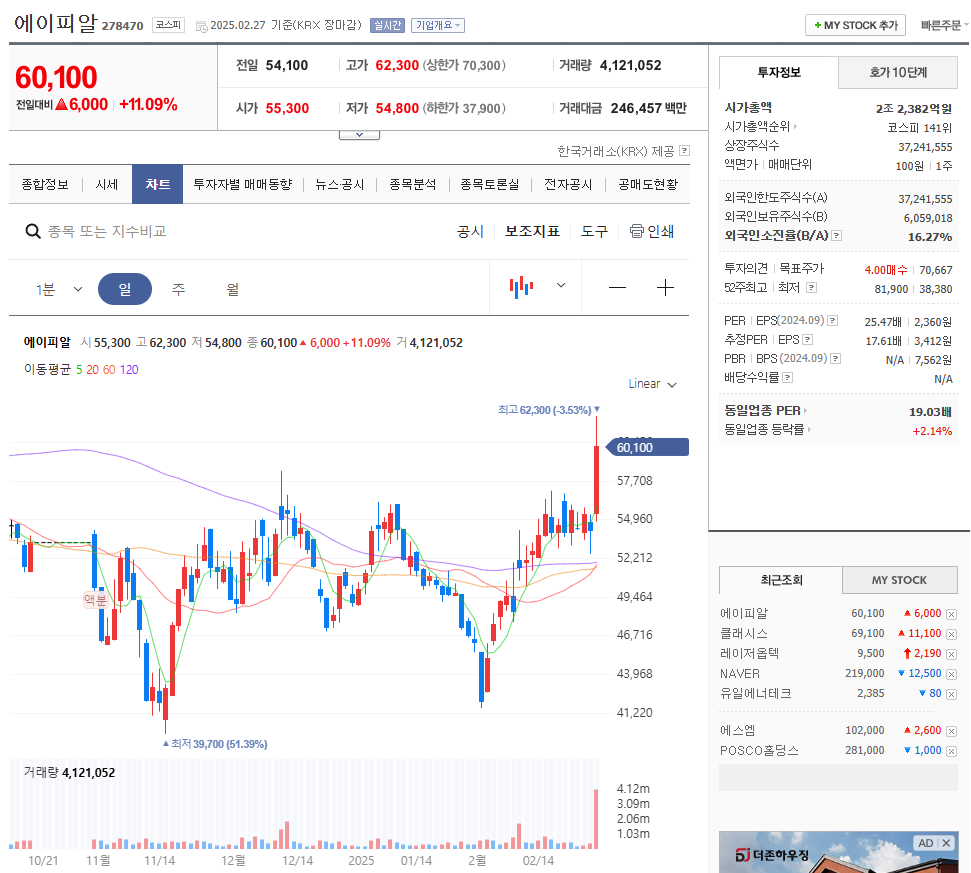The image size is (971, 873).
Task: Open 클래시스 in recent list
Action: tap(744, 633)
